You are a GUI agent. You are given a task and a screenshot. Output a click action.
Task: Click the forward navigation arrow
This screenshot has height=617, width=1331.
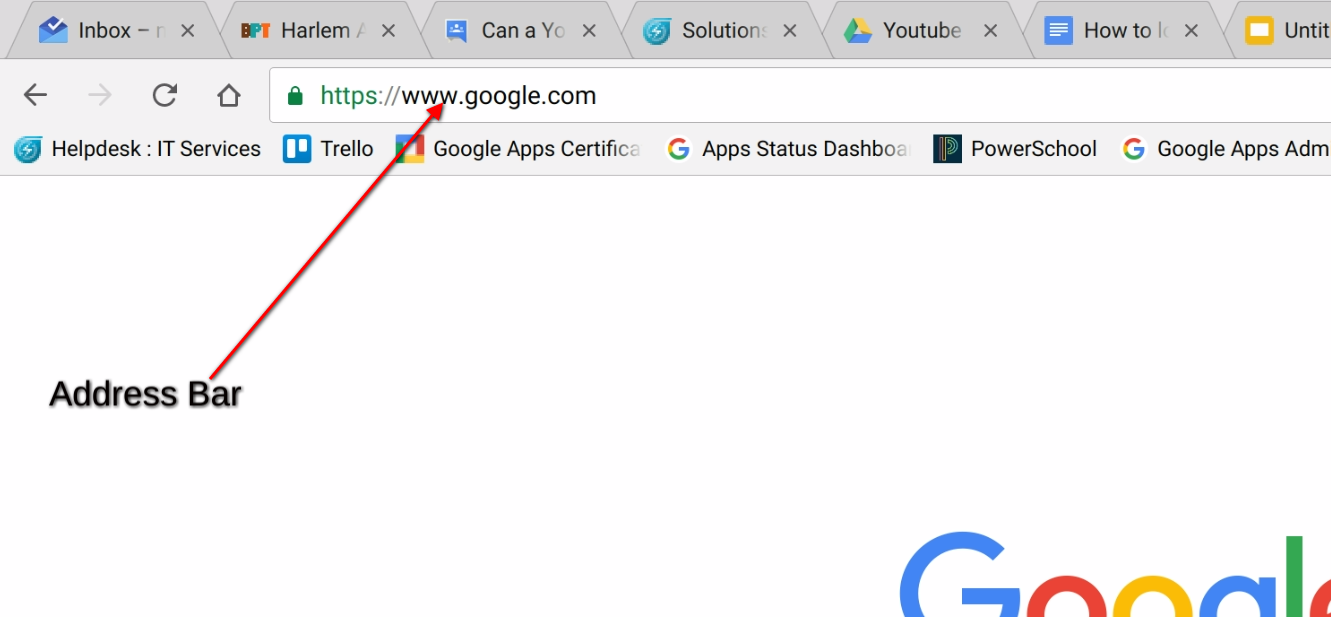coord(100,95)
